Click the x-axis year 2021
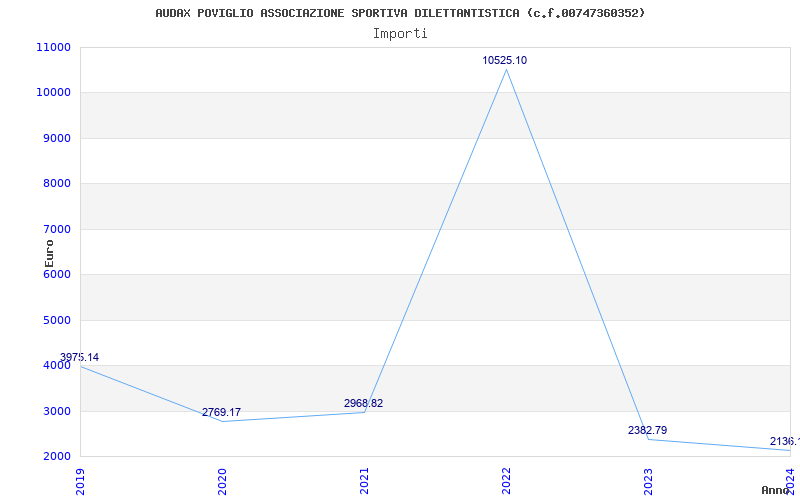Image resolution: width=800 pixels, height=500 pixels. coord(364,481)
